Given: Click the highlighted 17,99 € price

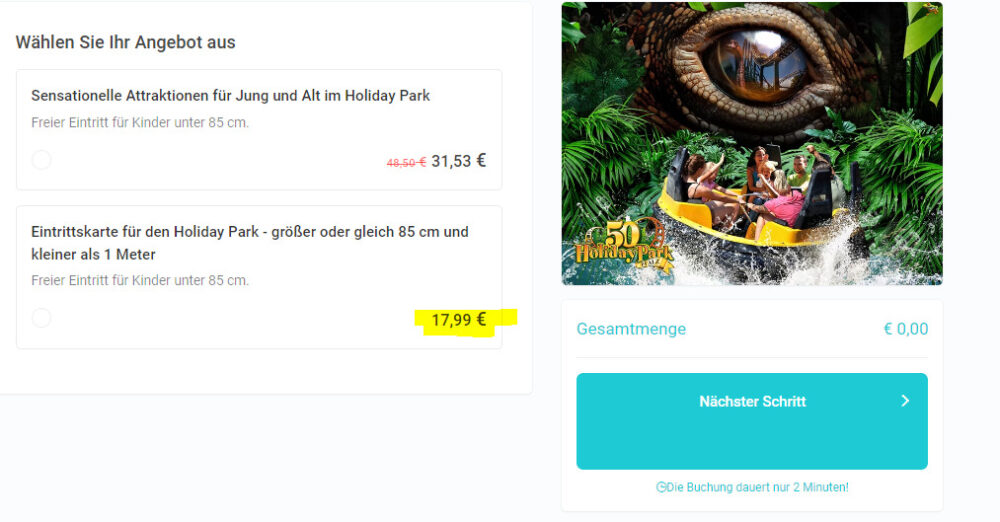Looking at the screenshot, I should click(x=459, y=320).
